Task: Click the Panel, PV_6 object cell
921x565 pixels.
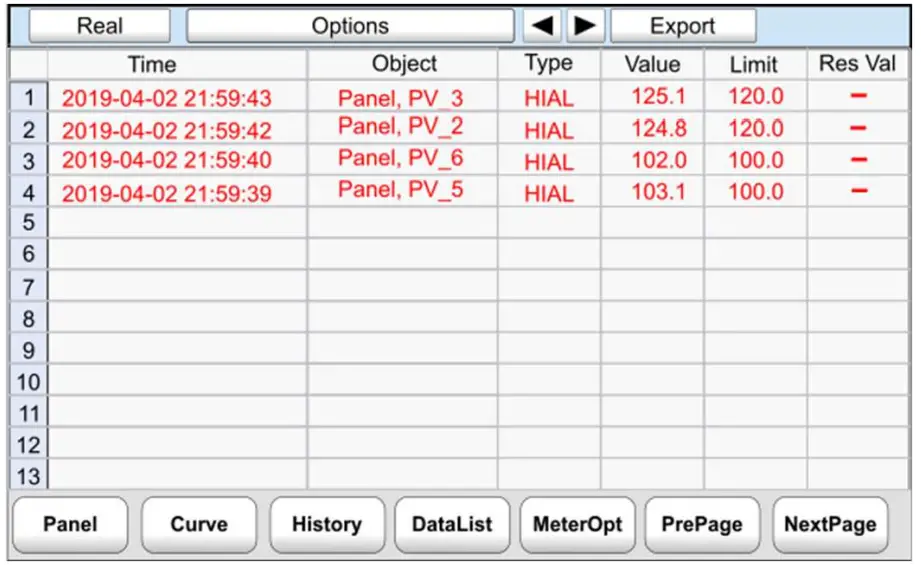Action: pyautogui.click(x=401, y=158)
